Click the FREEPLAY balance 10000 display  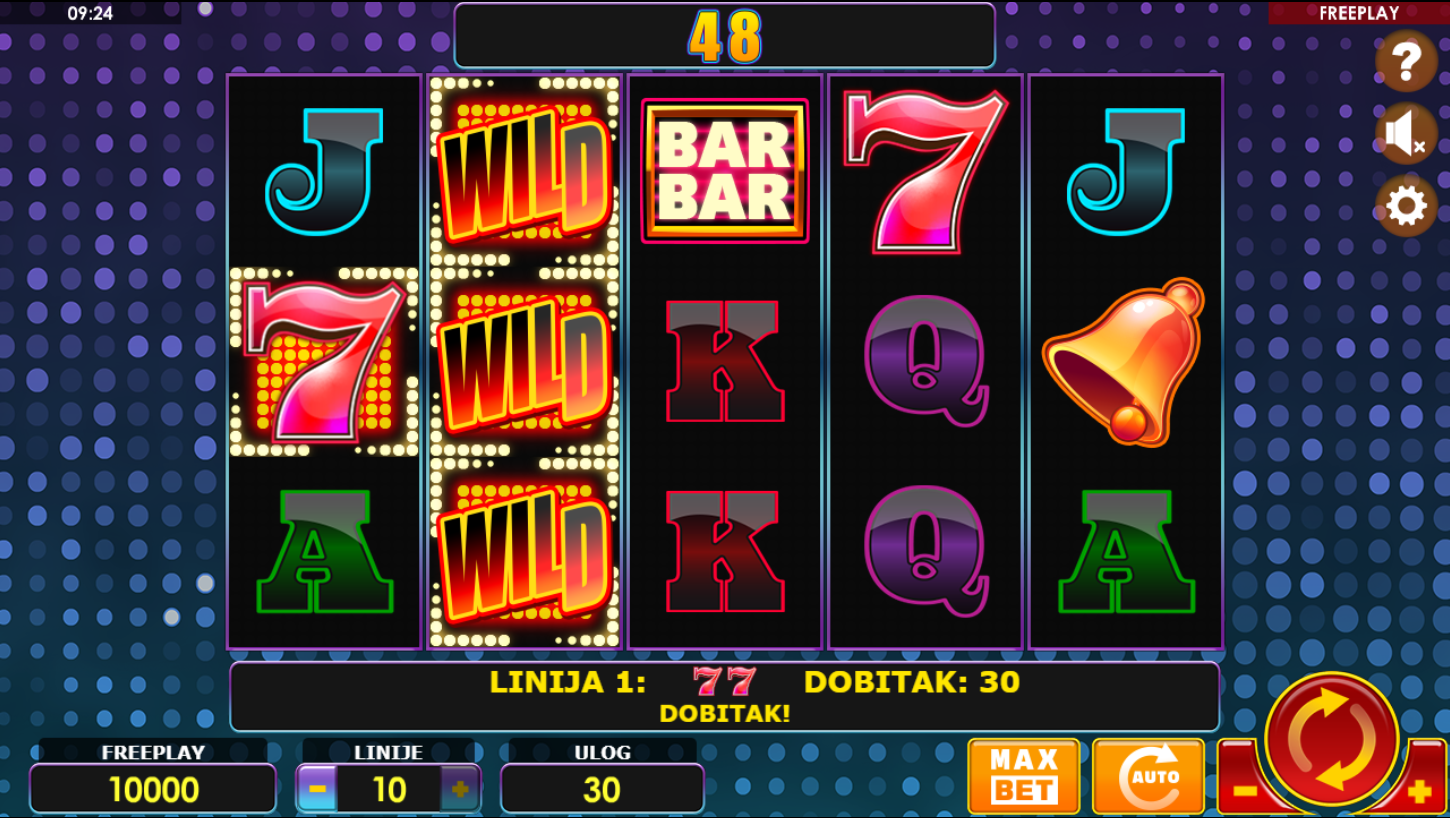[153, 789]
